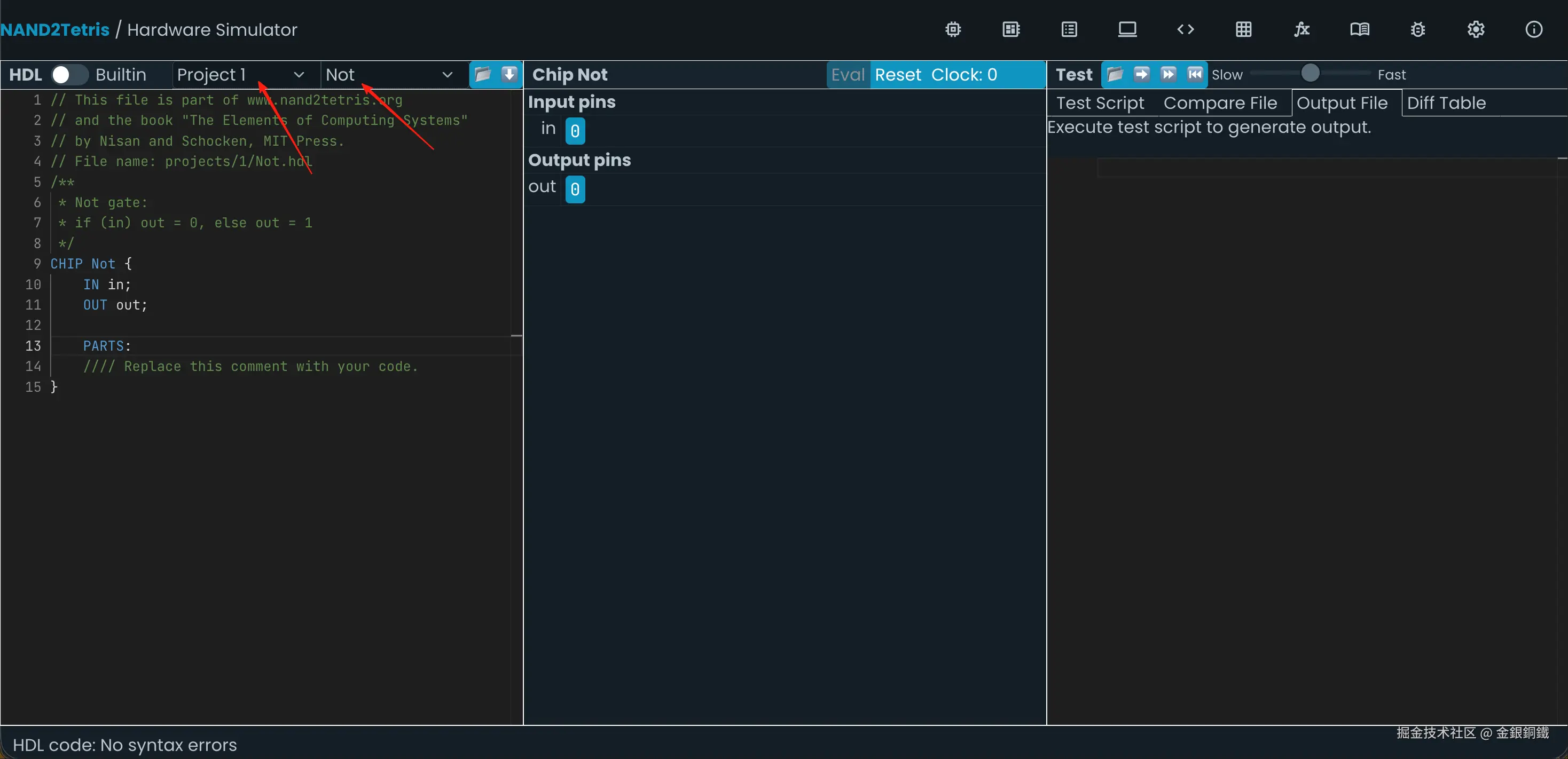This screenshot has width=1568, height=759.
Task: Open the bitmap editor grid icon
Action: [1244, 29]
